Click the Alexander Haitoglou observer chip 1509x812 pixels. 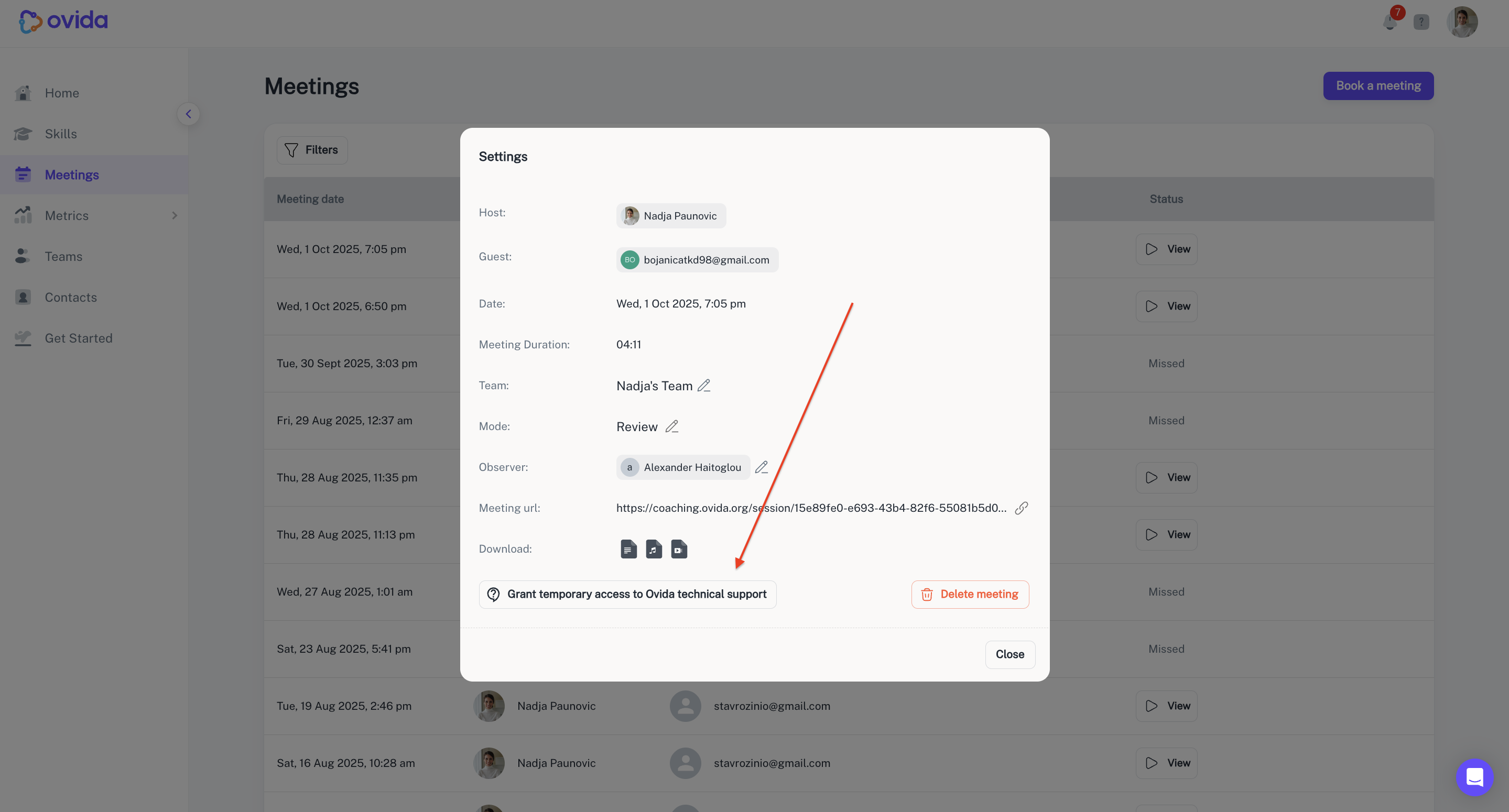(683, 467)
